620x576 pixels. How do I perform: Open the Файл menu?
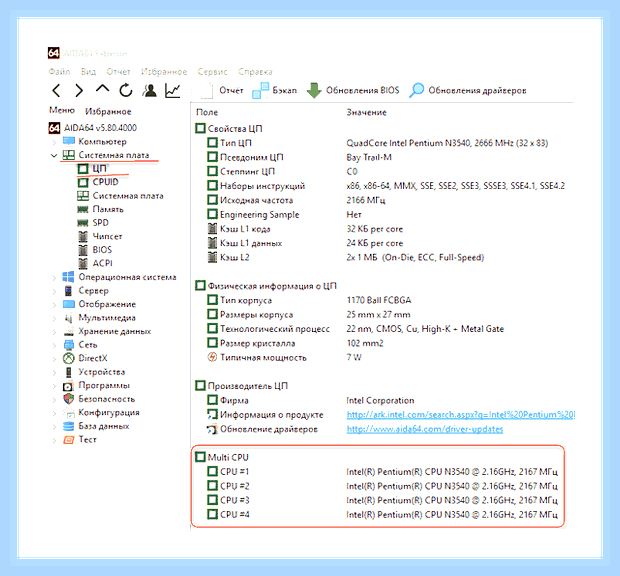tap(59, 72)
